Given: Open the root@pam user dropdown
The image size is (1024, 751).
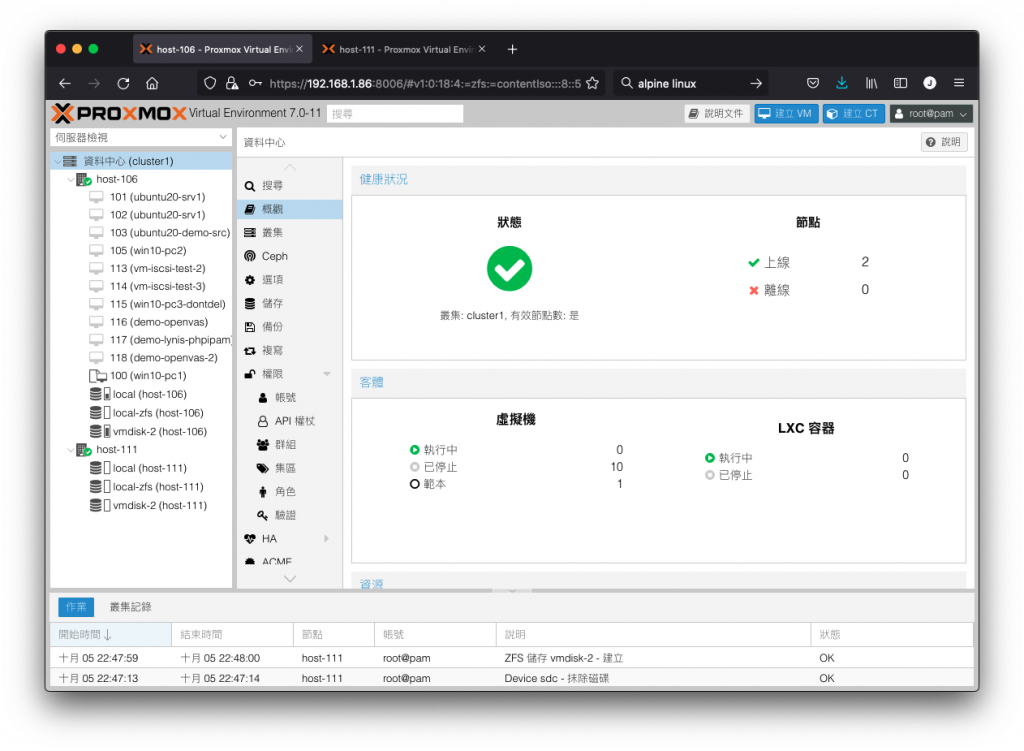Looking at the screenshot, I should (x=931, y=114).
